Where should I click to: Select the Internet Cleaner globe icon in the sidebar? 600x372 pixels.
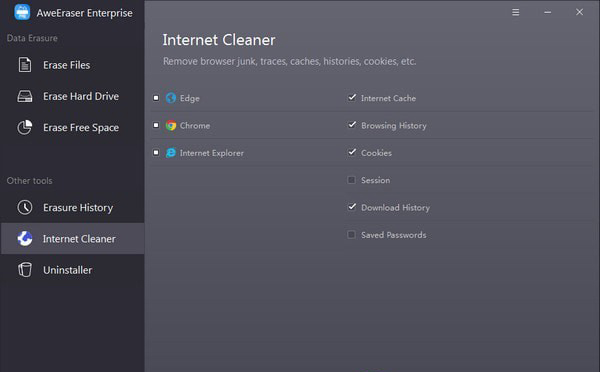(25, 238)
